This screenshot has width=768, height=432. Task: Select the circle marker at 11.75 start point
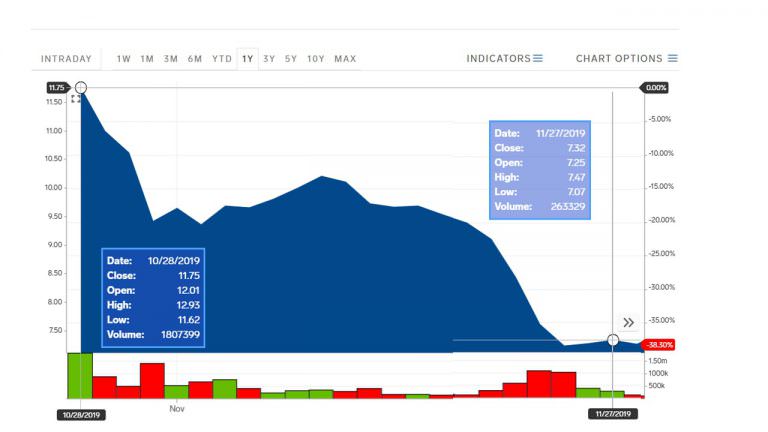[x=81, y=88]
